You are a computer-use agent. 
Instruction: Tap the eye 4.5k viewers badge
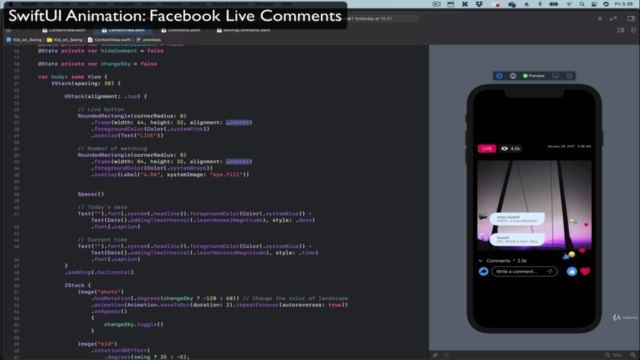510,149
